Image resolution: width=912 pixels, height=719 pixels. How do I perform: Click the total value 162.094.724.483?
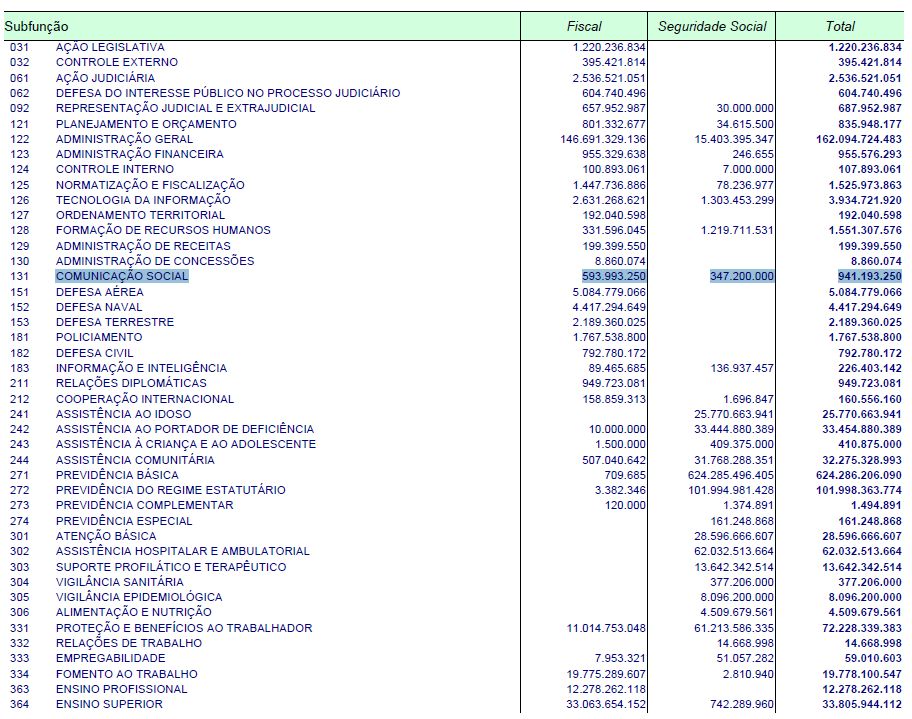(858, 139)
